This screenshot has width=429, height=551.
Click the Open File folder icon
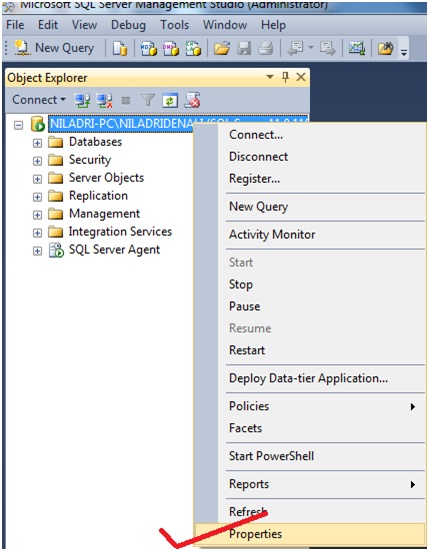tap(222, 48)
